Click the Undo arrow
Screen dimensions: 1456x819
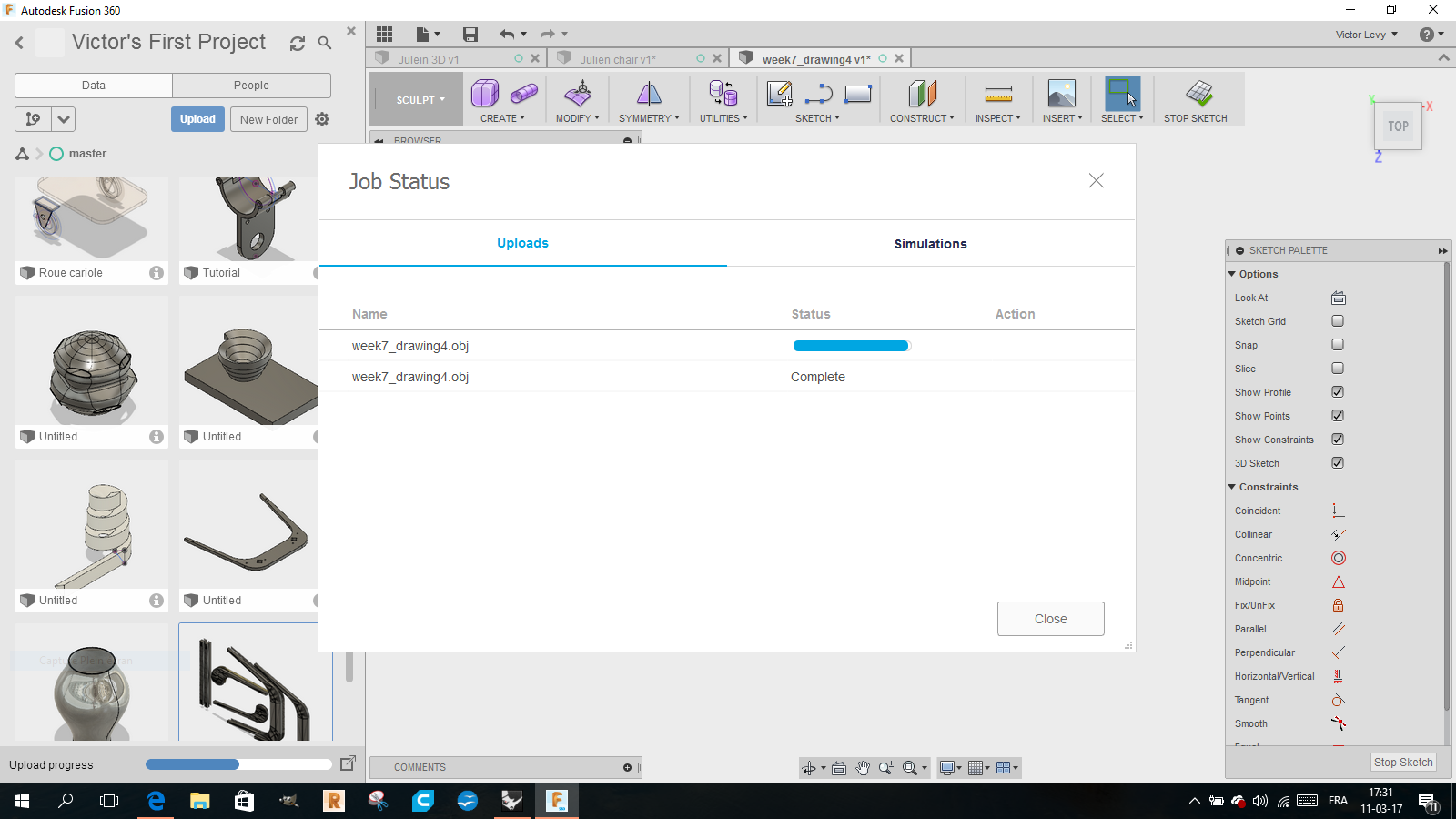(x=507, y=35)
